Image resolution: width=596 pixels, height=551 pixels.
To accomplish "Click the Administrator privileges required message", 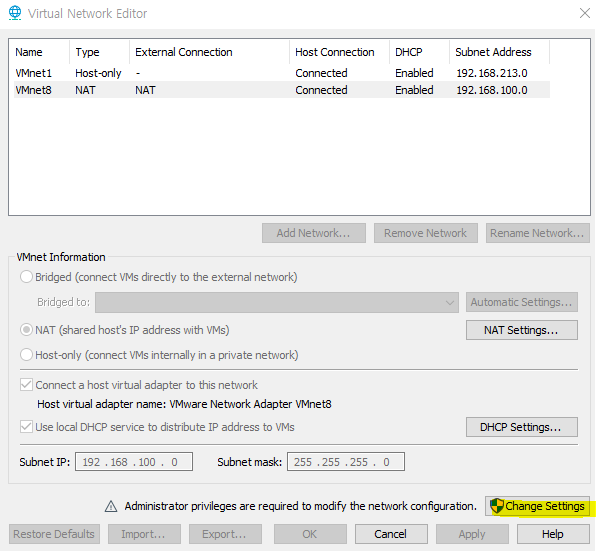I will 301,506.
